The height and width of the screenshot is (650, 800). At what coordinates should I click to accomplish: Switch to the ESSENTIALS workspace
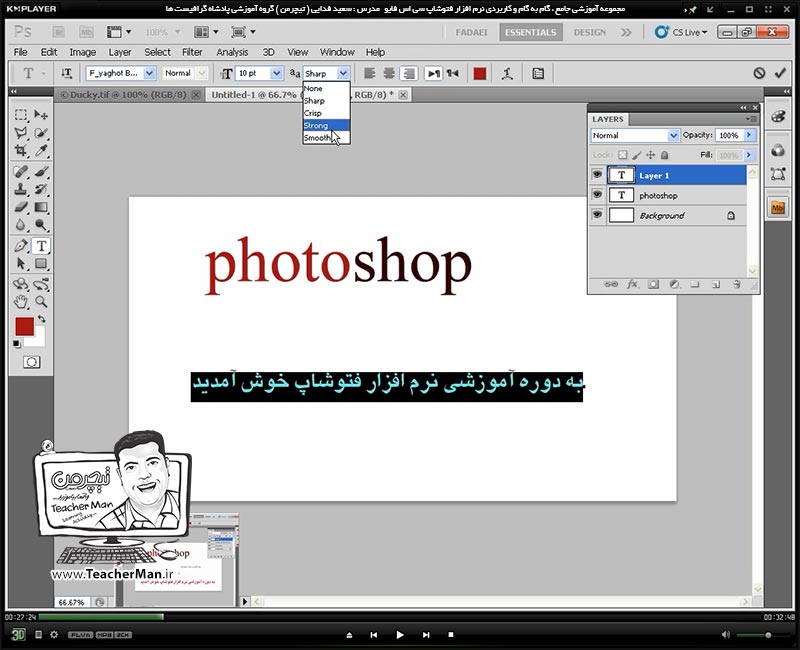tap(531, 32)
